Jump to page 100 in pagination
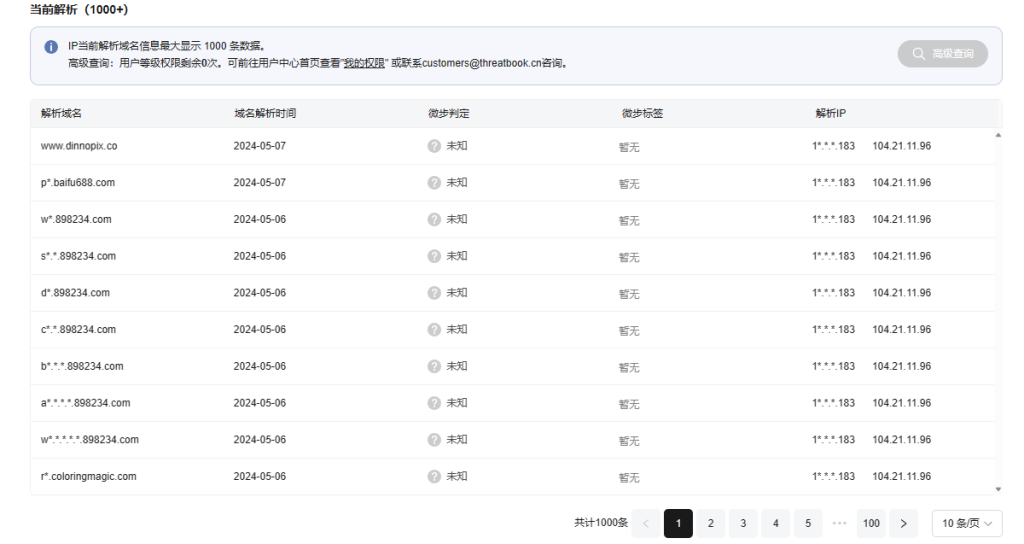The height and width of the screenshot is (544, 1024). pyautogui.click(x=872, y=523)
